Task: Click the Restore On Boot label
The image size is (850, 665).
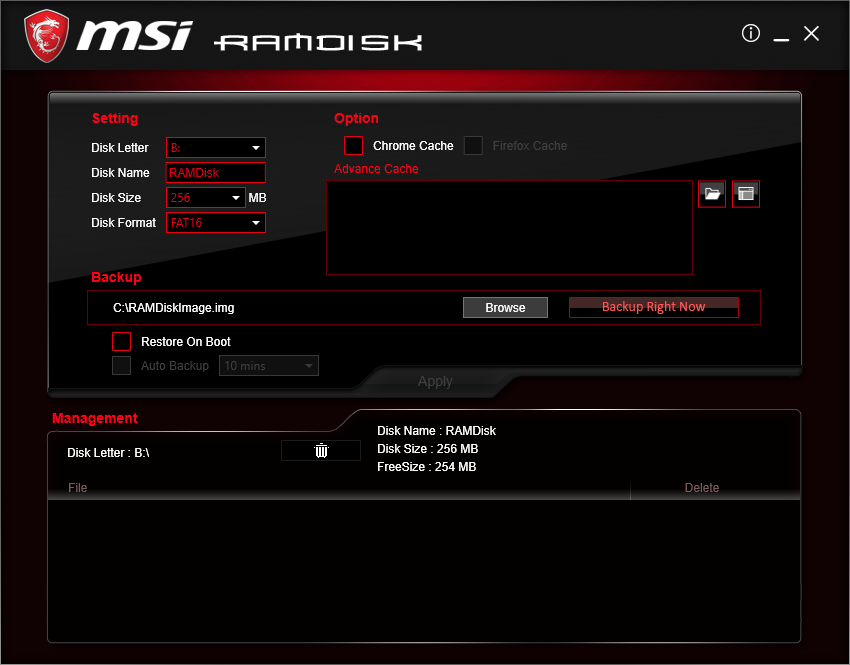Action: pos(186,342)
